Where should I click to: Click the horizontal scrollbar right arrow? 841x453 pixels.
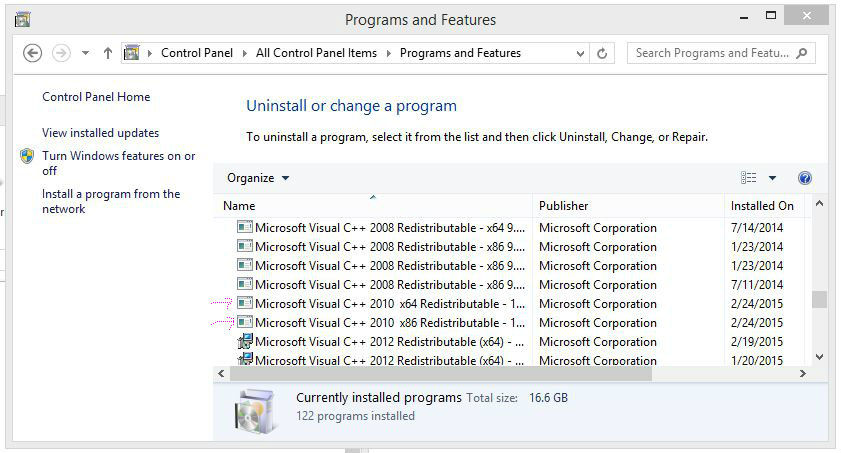802,374
